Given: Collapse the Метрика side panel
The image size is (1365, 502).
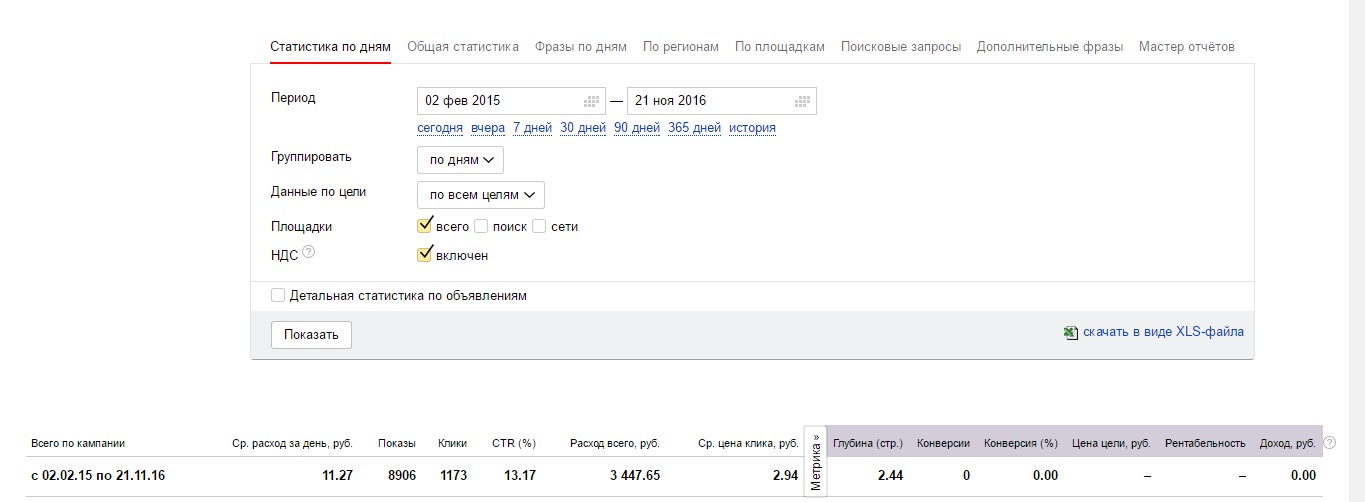Looking at the screenshot, I should (816, 462).
